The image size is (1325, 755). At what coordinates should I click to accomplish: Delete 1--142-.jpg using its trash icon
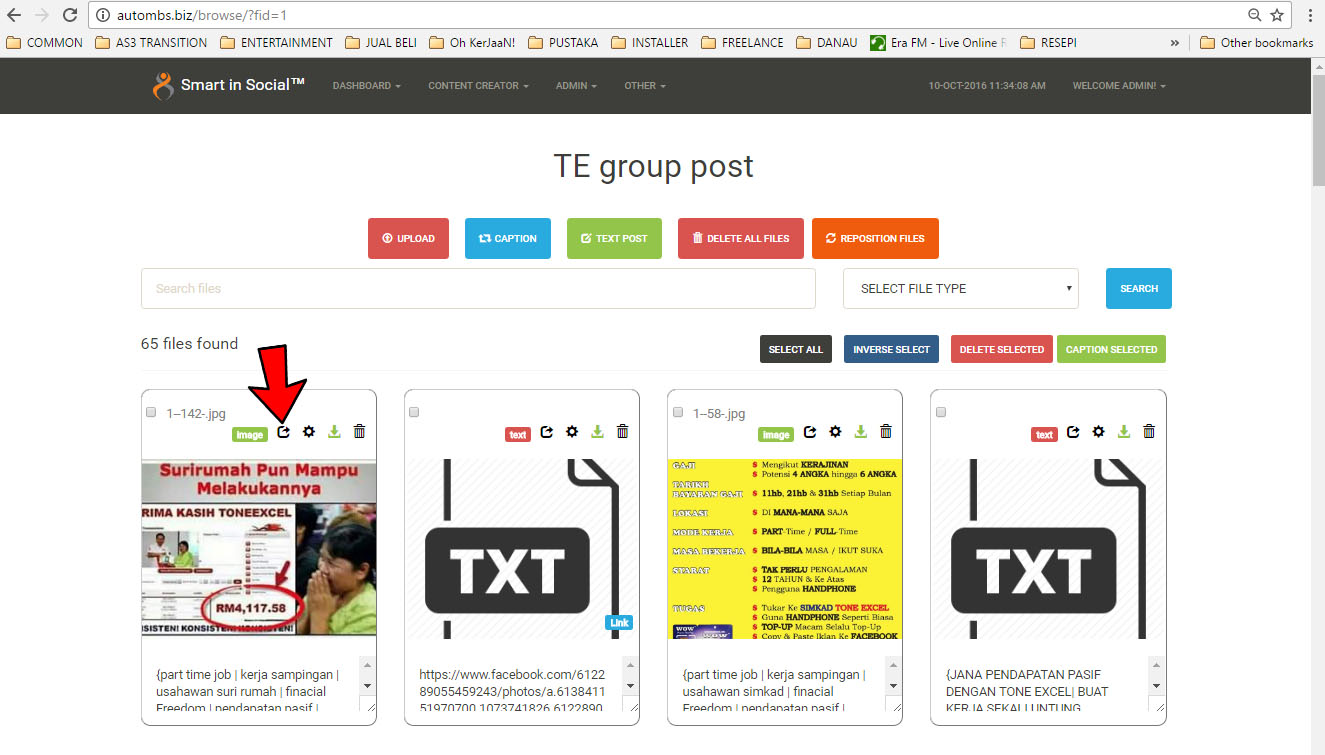359,432
